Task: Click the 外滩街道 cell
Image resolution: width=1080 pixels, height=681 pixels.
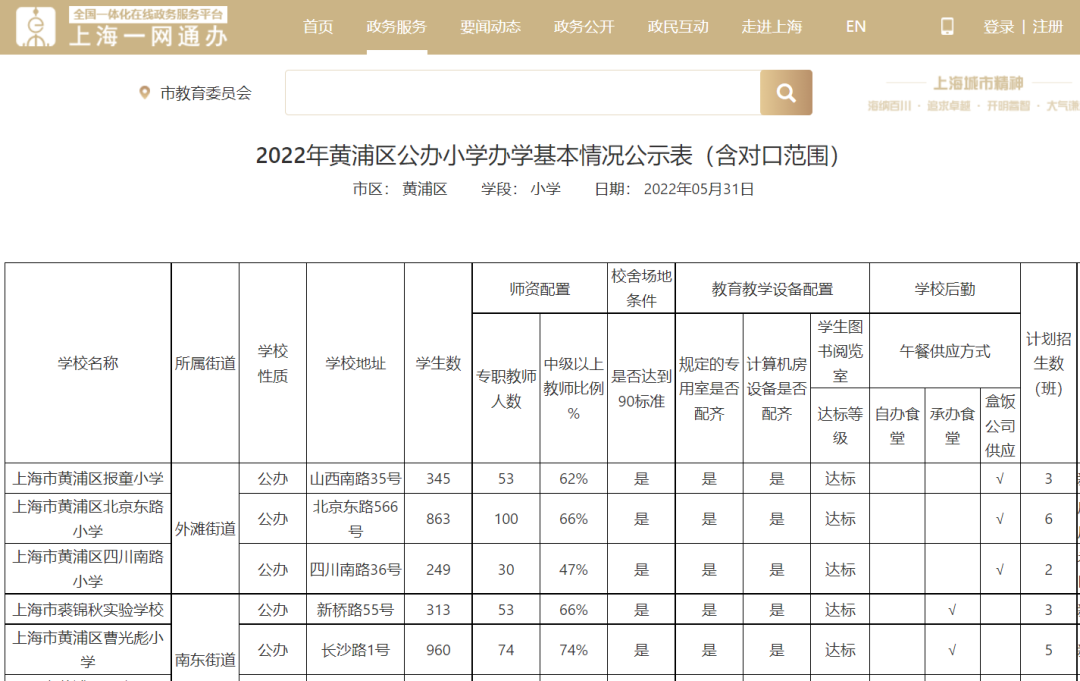Action: 205,528
